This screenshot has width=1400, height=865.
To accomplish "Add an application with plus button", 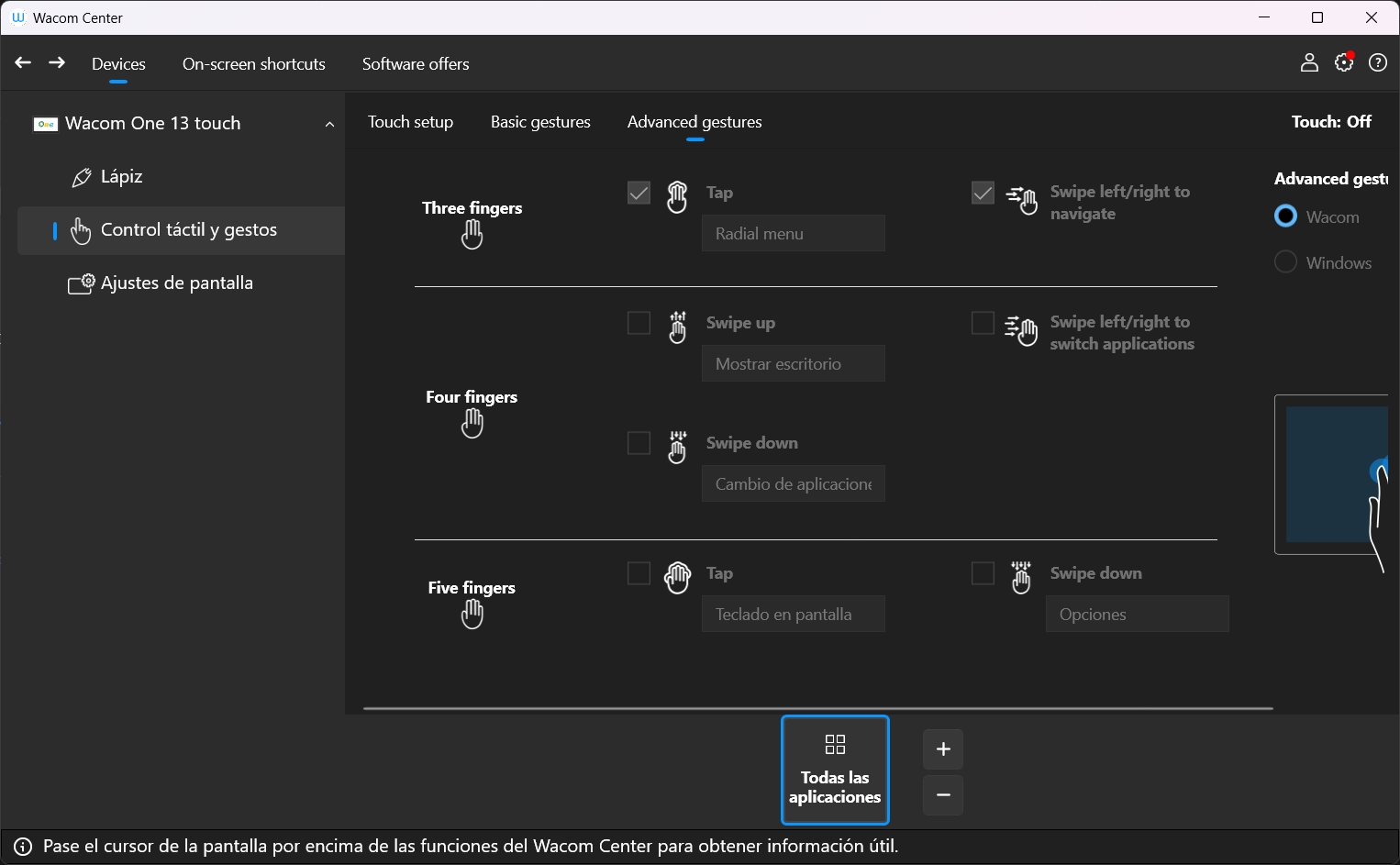I will (943, 749).
